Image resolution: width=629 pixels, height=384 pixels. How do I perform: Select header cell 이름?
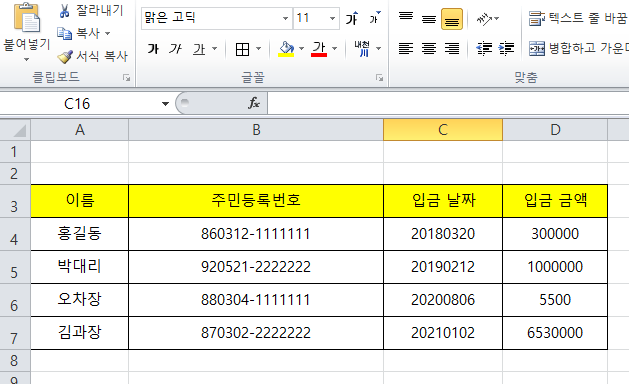[x=80, y=201]
